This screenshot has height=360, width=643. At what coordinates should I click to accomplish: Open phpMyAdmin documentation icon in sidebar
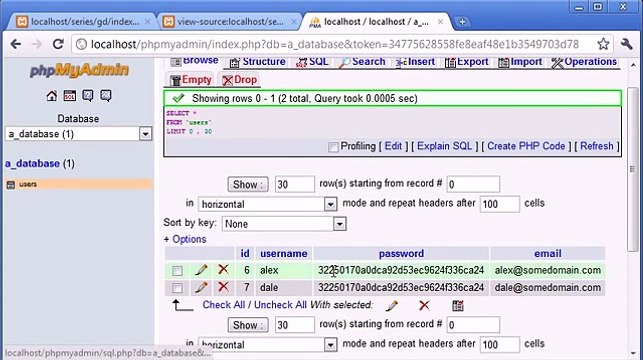point(88,96)
